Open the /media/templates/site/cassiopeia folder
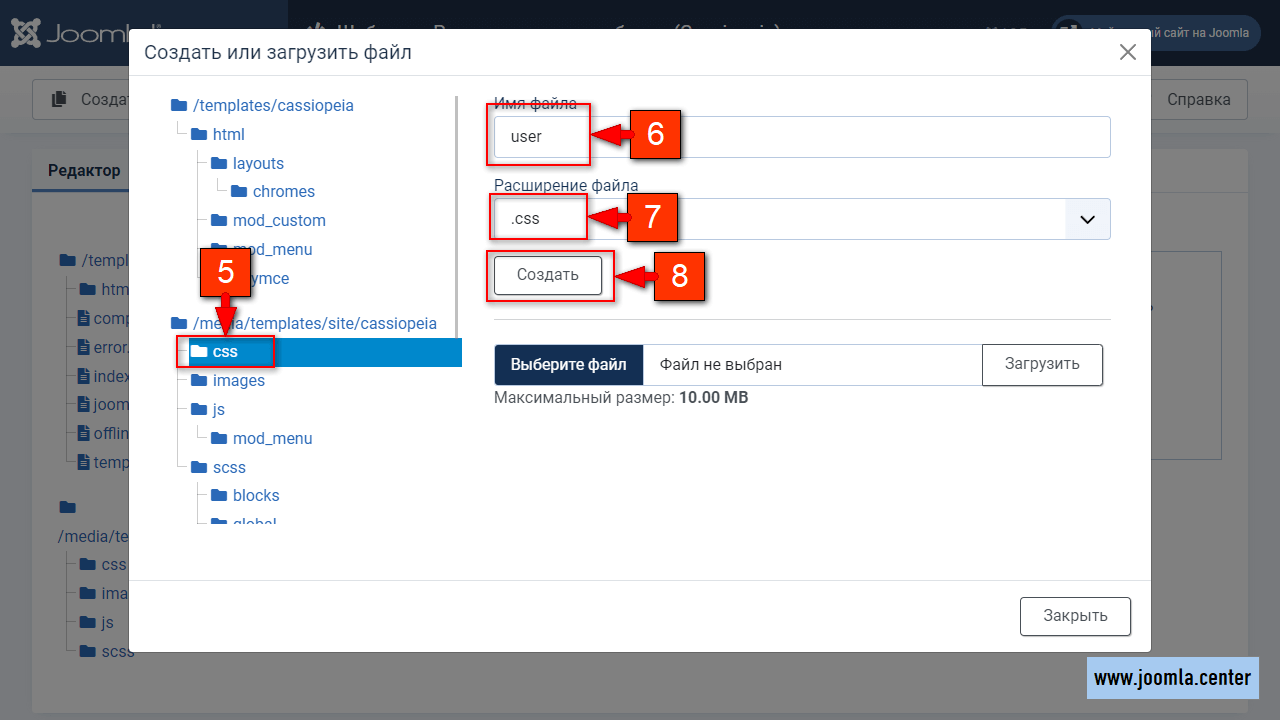This screenshot has height=720, width=1280. pos(314,323)
